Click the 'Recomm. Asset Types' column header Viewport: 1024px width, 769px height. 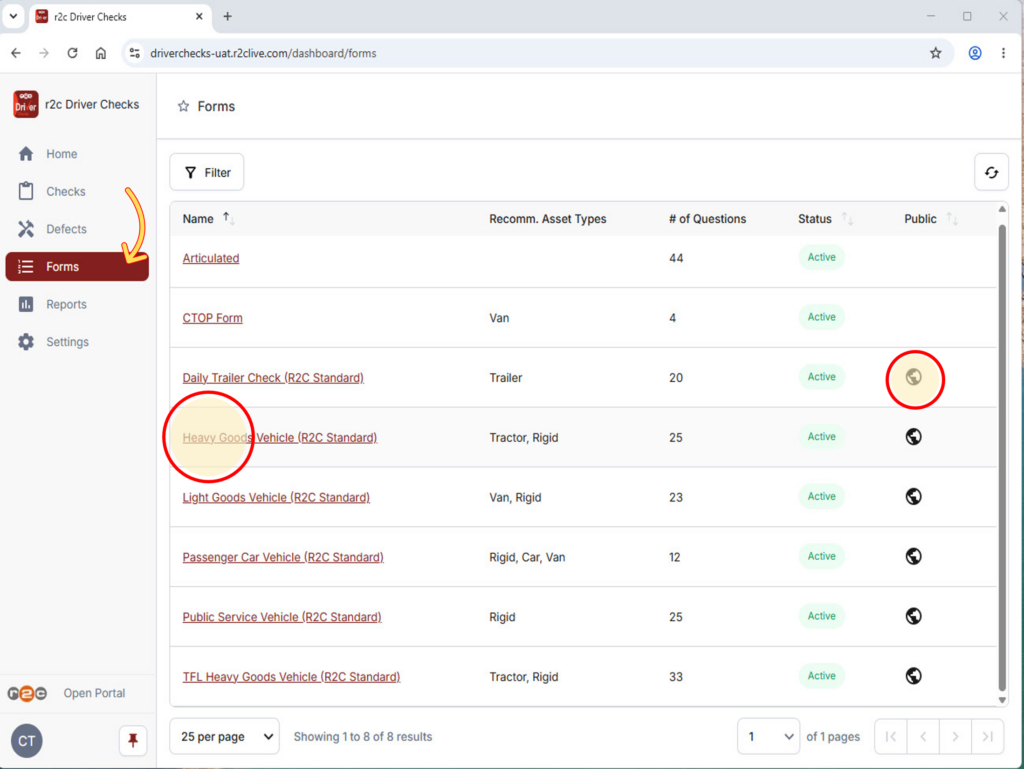(547, 219)
